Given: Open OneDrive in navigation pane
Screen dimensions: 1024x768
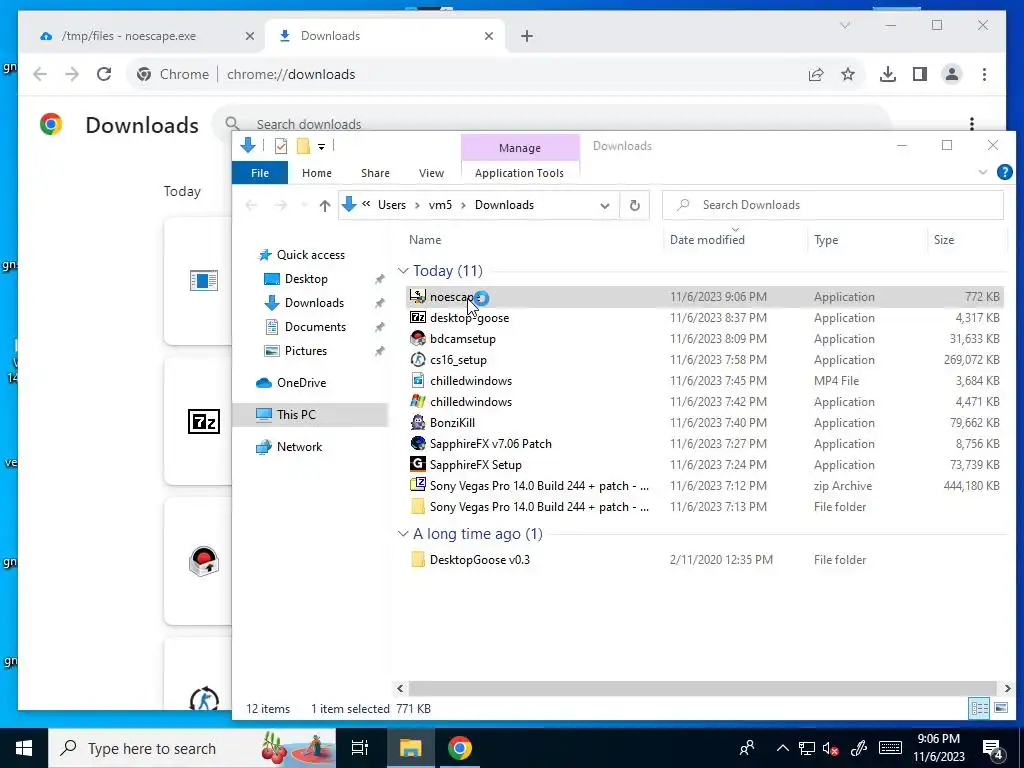Looking at the screenshot, I should click(x=300, y=383).
